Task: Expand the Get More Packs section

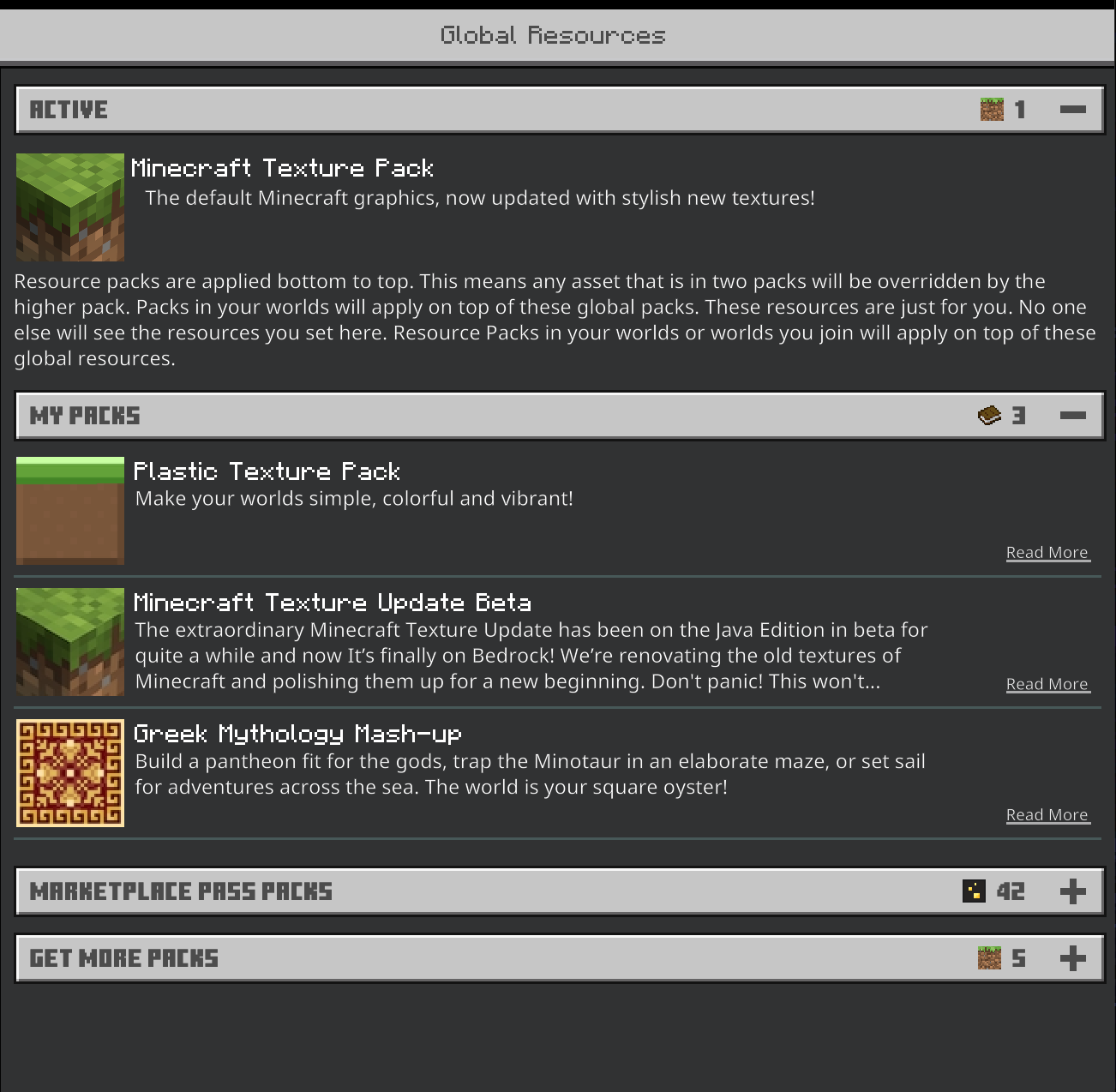Action: point(1072,958)
